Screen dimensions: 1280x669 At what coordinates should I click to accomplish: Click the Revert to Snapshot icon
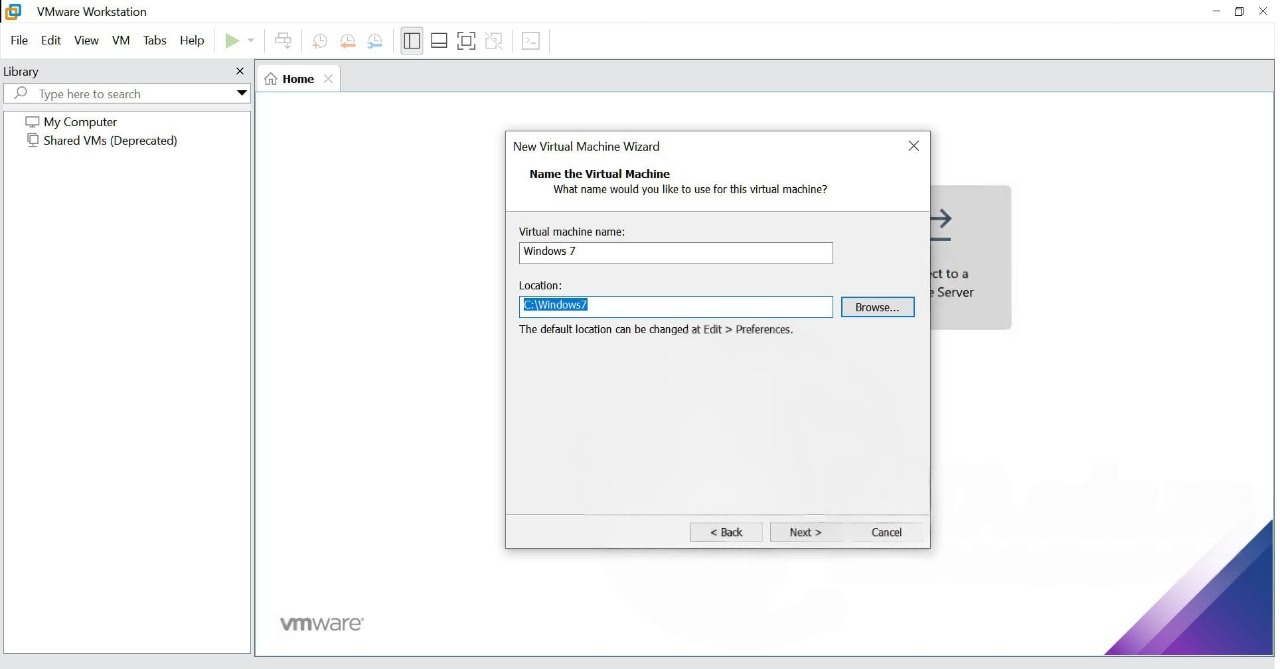347,41
